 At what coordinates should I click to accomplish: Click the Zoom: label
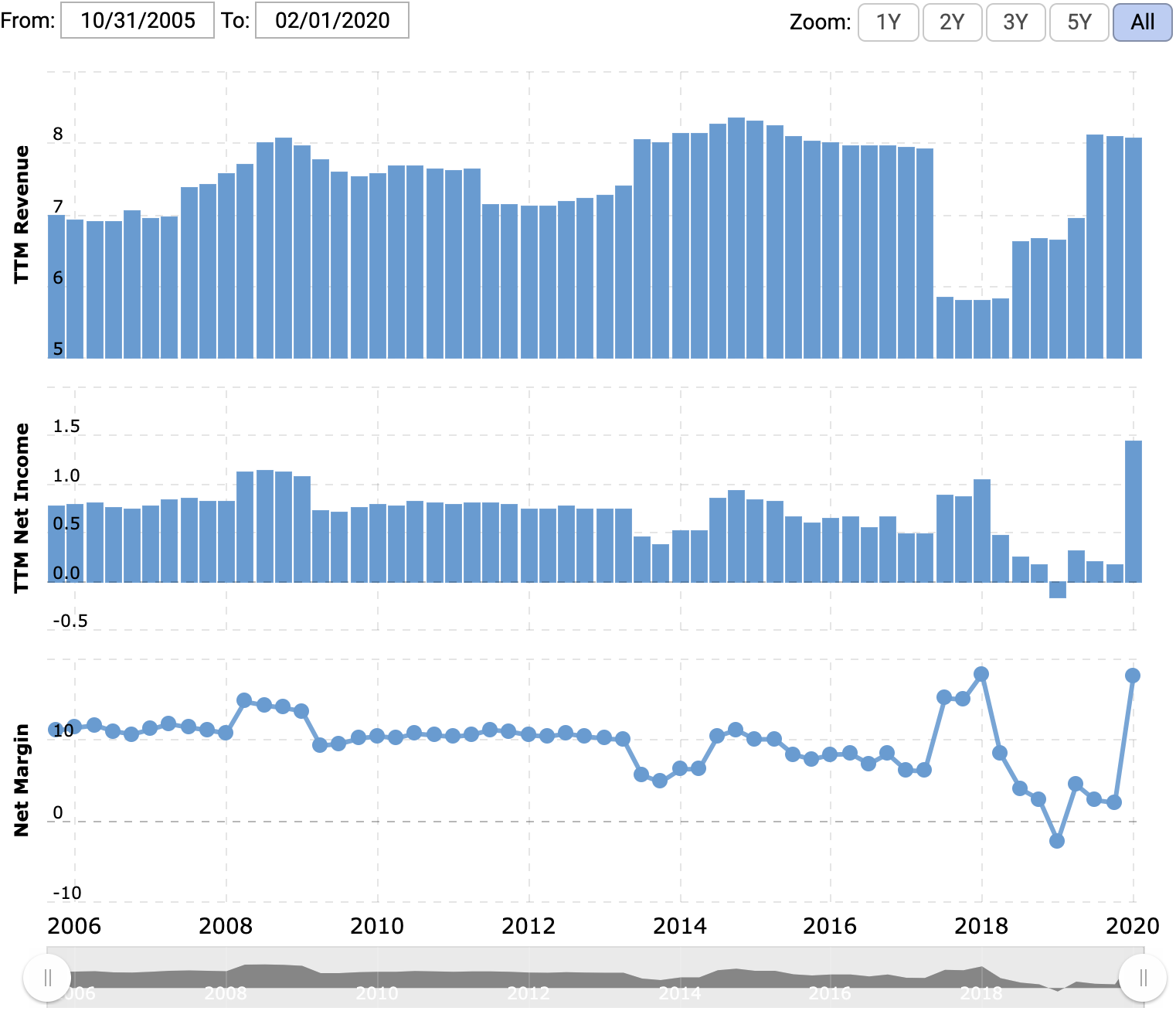coord(820,22)
